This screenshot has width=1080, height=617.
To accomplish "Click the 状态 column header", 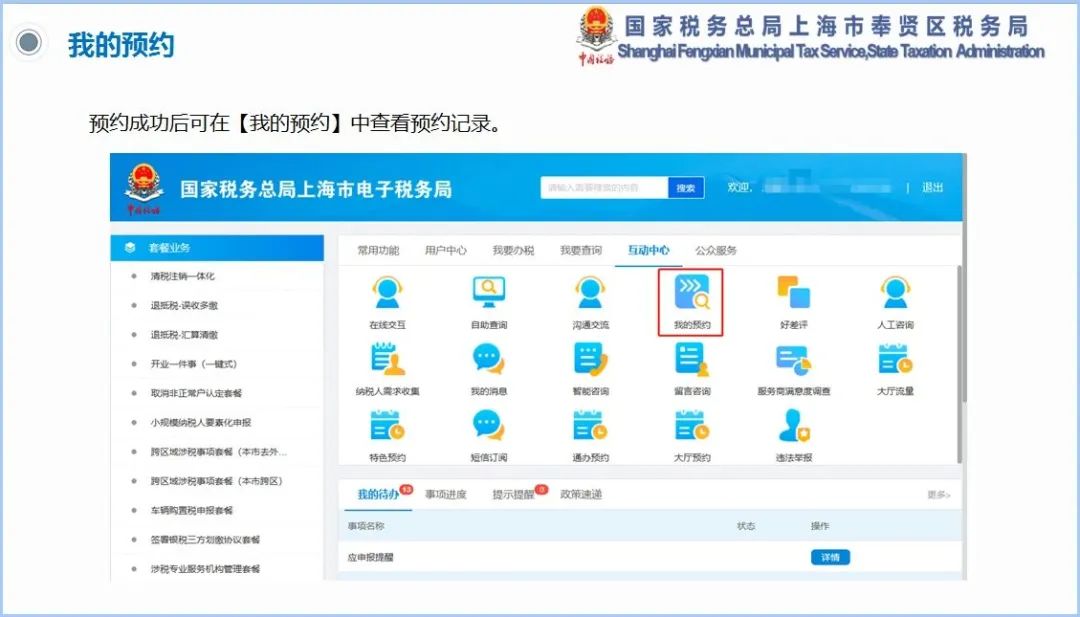I will (746, 526).
